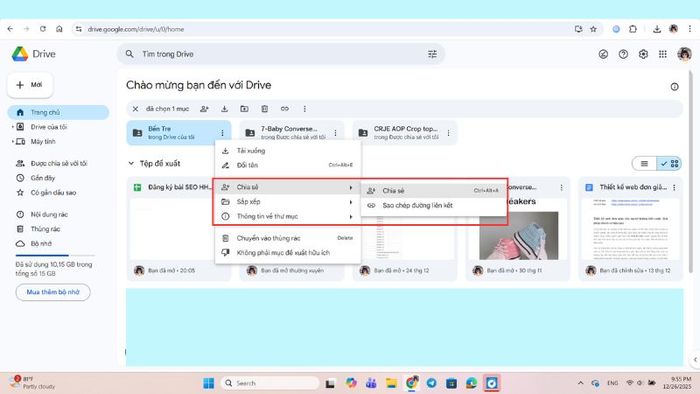Open Thùng rác in sidebar
Viewport: 700px width, 394px height.
click(38, 229)
